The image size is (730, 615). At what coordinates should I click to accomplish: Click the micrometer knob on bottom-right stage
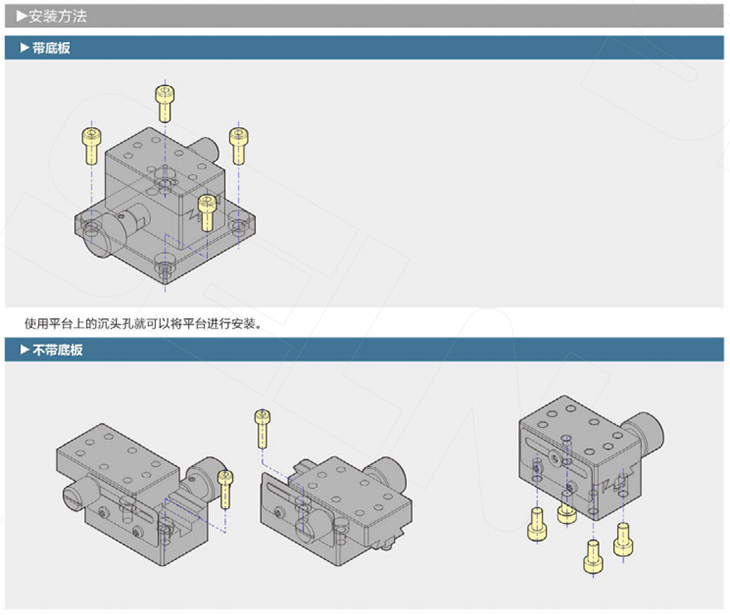[646, 431]
